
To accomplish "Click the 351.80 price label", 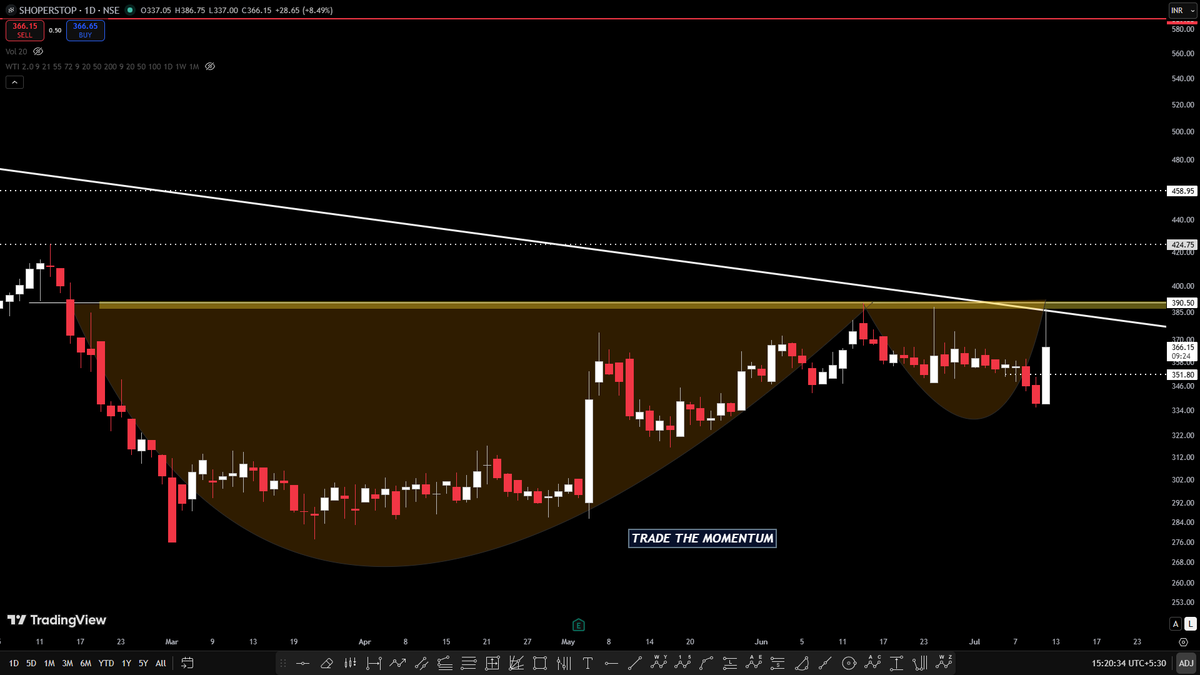I will click(1182, 375).
